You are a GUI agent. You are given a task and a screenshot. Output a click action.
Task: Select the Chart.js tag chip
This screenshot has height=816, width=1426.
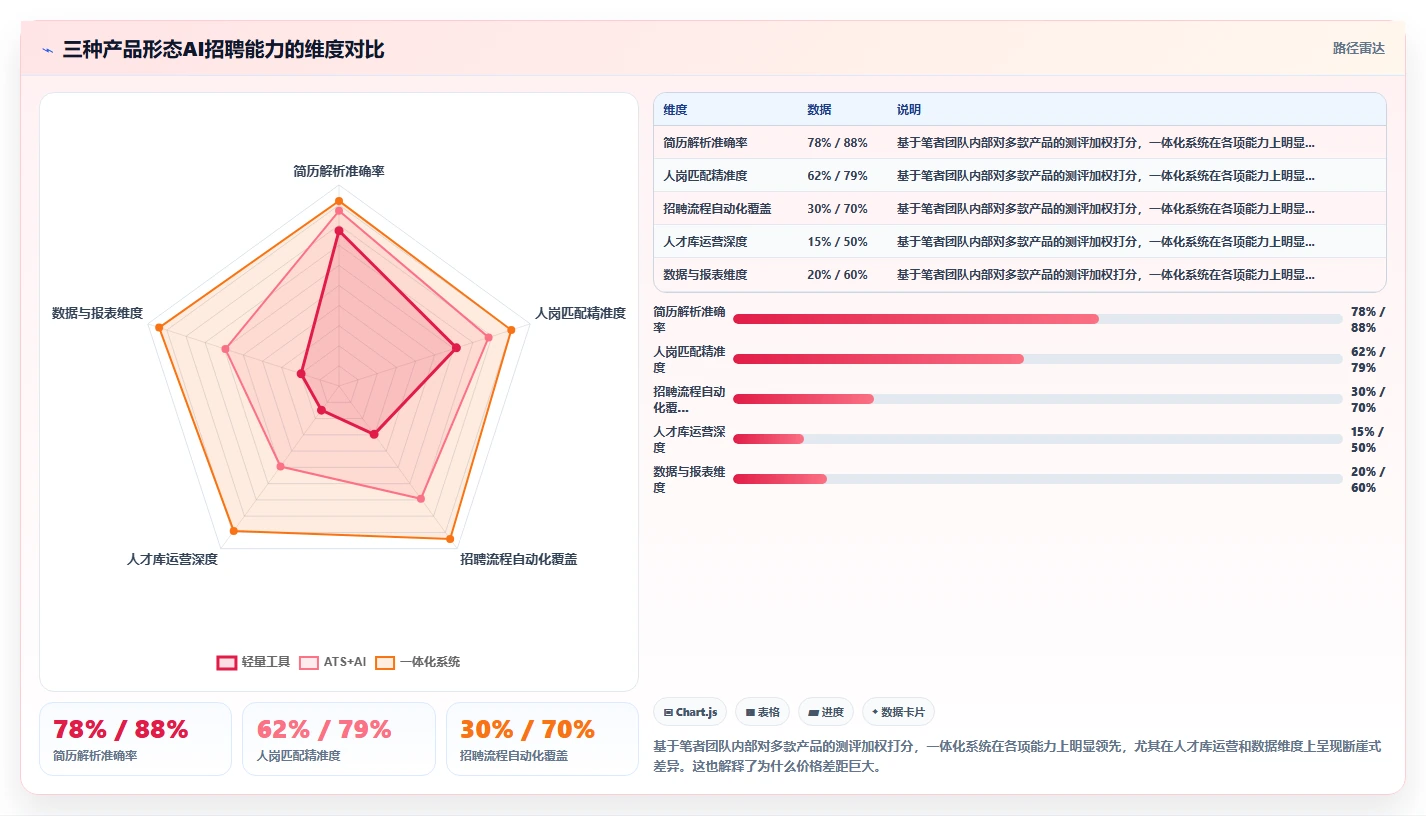tap(690, 712)
